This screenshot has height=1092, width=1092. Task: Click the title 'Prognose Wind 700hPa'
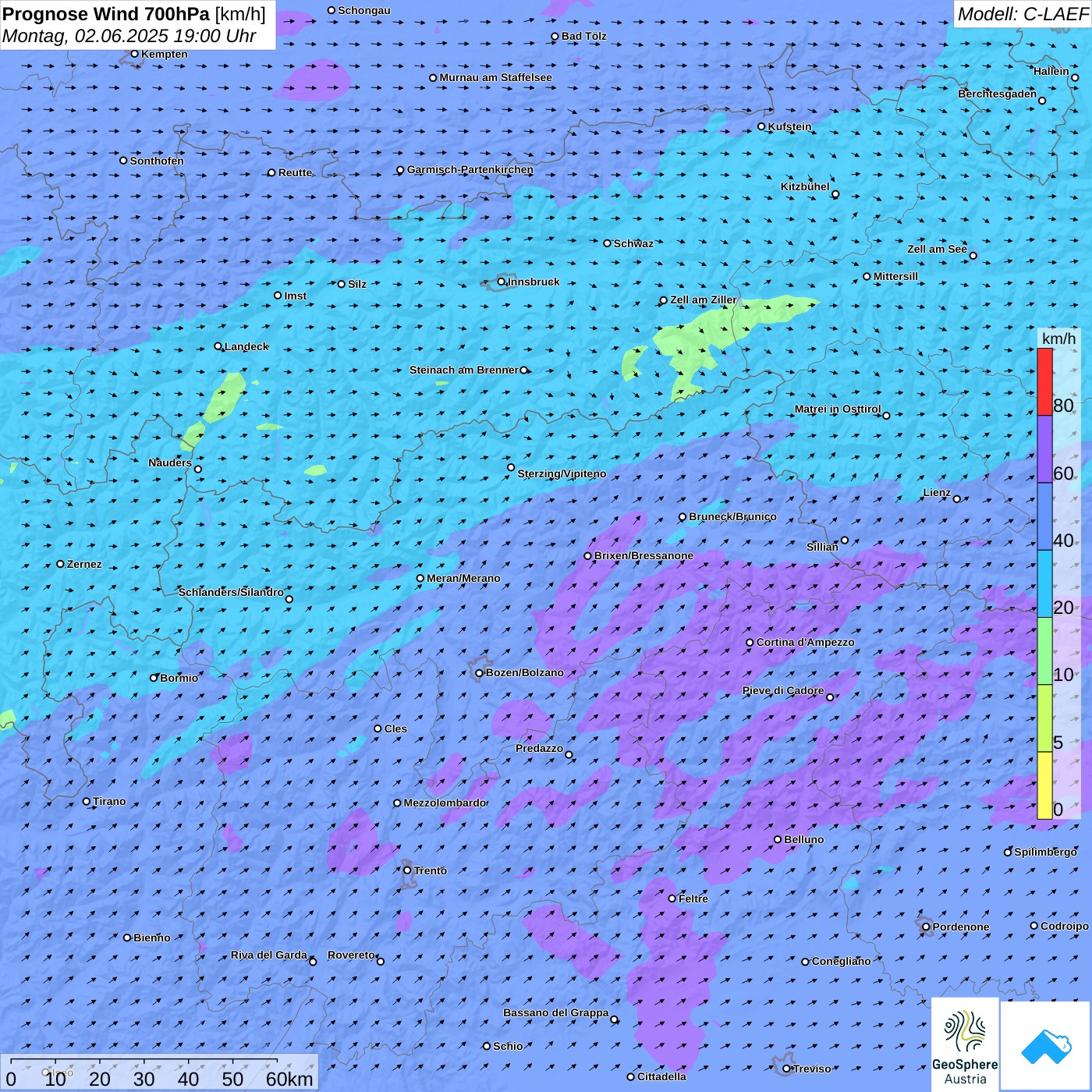tap(106, 14)
